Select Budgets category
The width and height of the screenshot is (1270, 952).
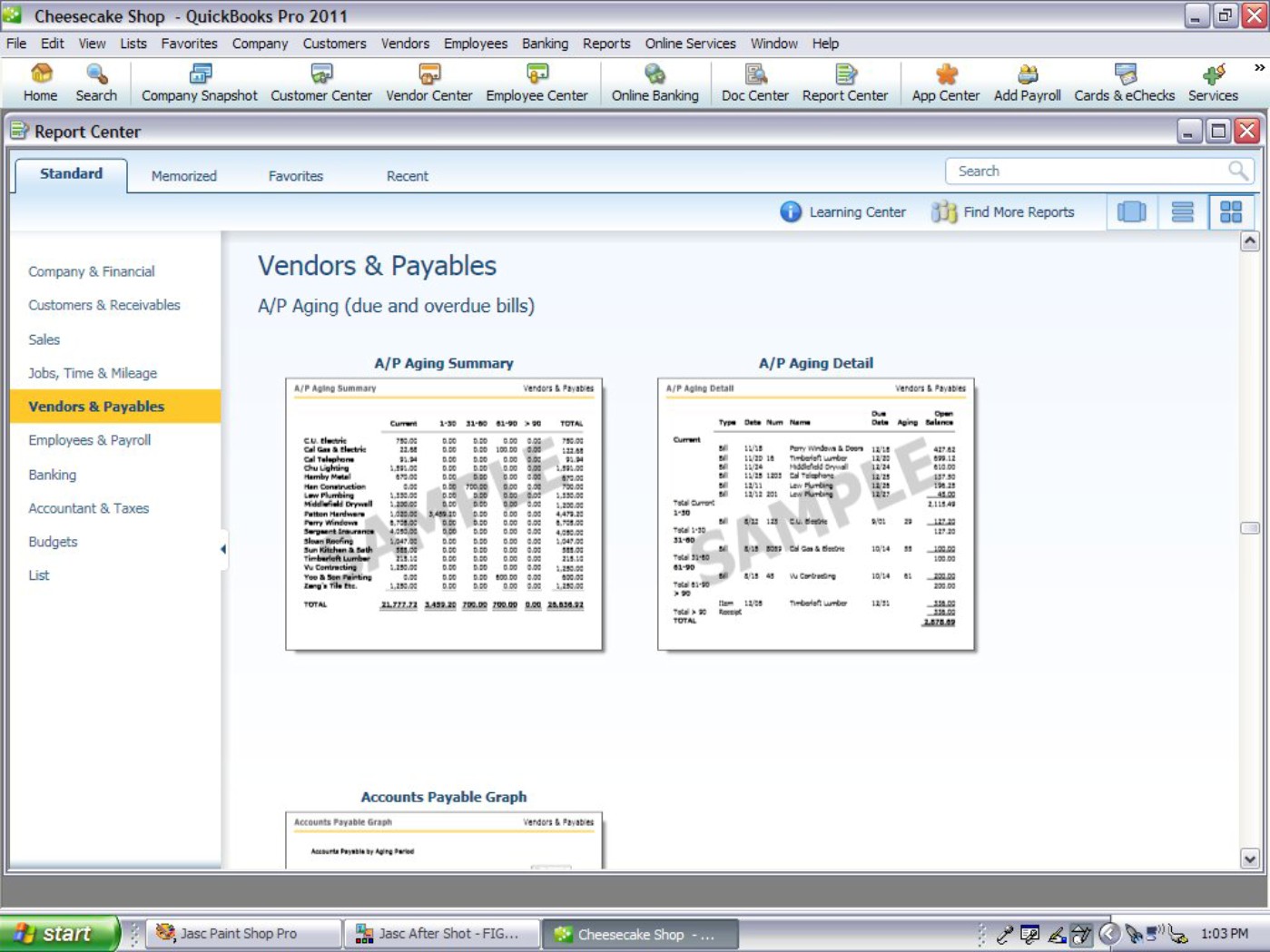[x=53, y=542]
